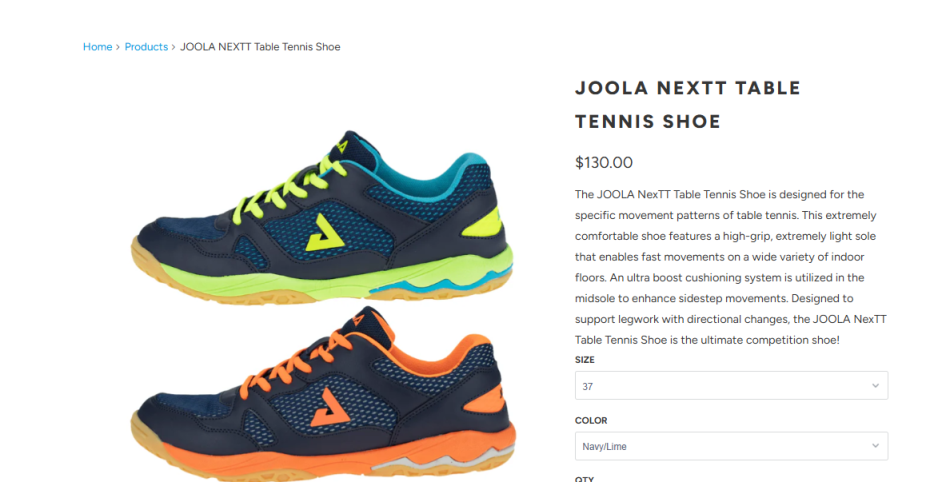Image resolution: width=934 pixels, height=482 pixels.
Task: Click the product description paragraph
Action: [731, 267]
